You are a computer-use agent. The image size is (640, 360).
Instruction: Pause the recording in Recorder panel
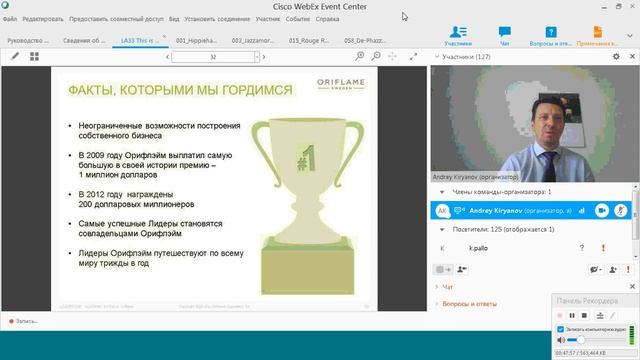572,316
